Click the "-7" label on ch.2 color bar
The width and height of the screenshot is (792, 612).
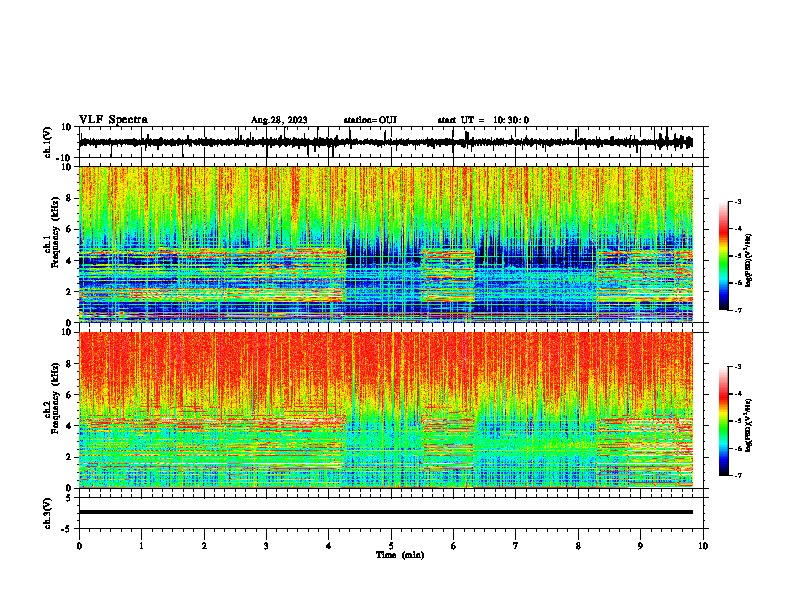tap(737, 475)
